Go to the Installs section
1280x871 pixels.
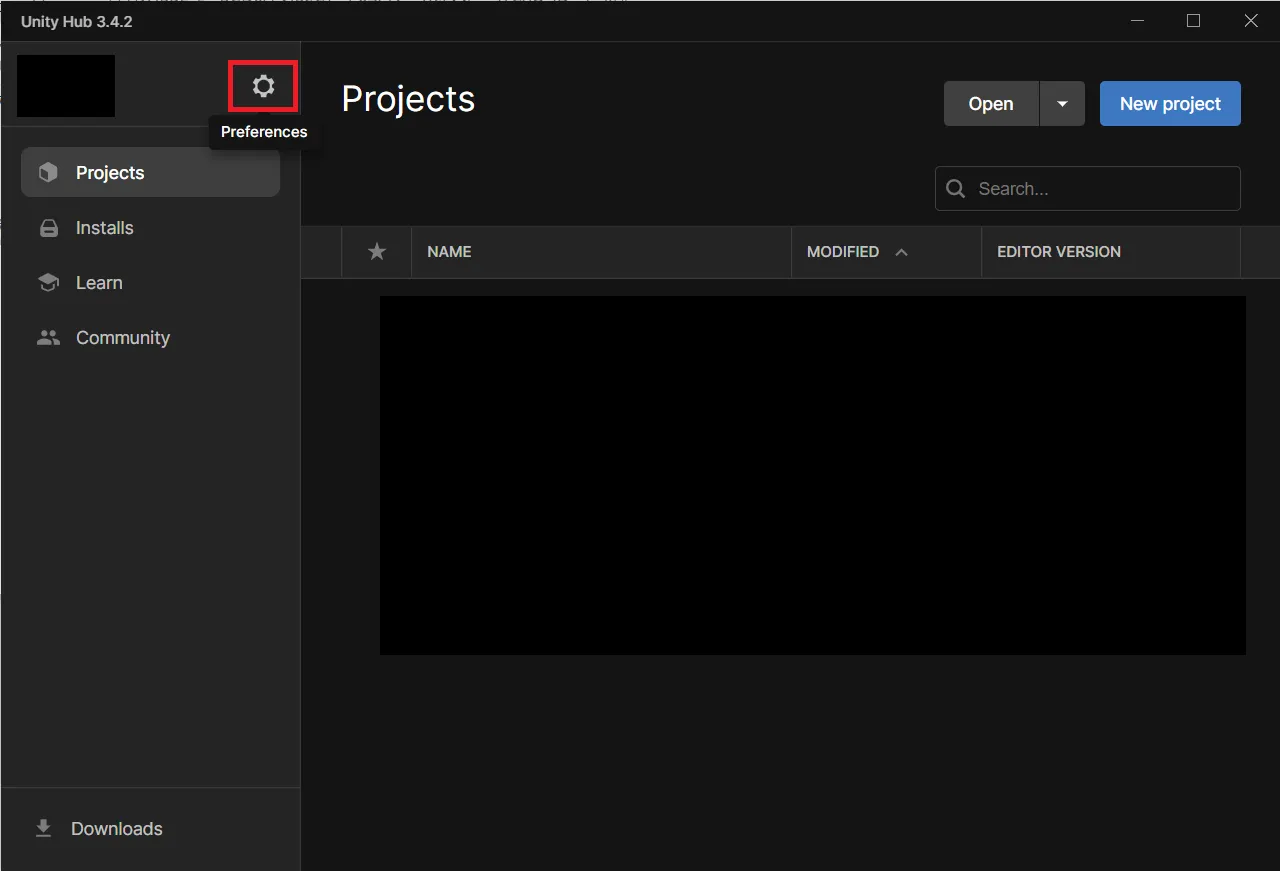coord(104,228)
